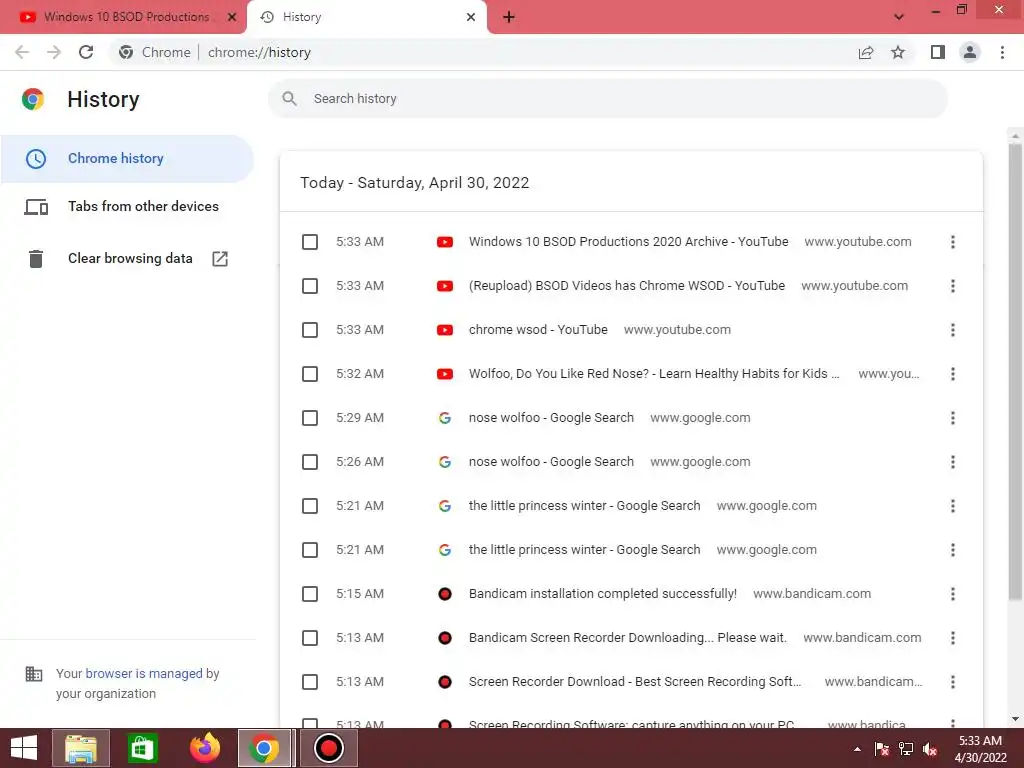Click the Clear browsing data external-link icon
This screenshot has width=1024, height=768.
tap(220, 259)
